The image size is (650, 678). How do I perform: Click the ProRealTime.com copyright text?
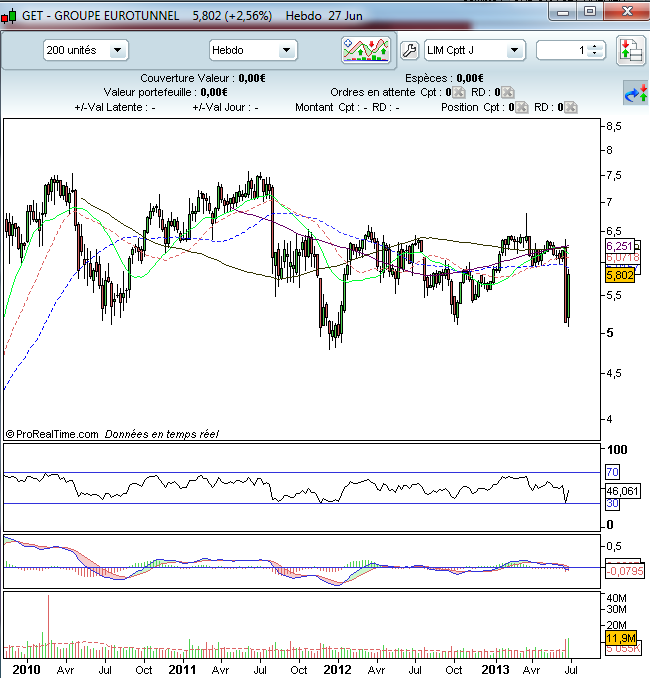coord(52,434)
